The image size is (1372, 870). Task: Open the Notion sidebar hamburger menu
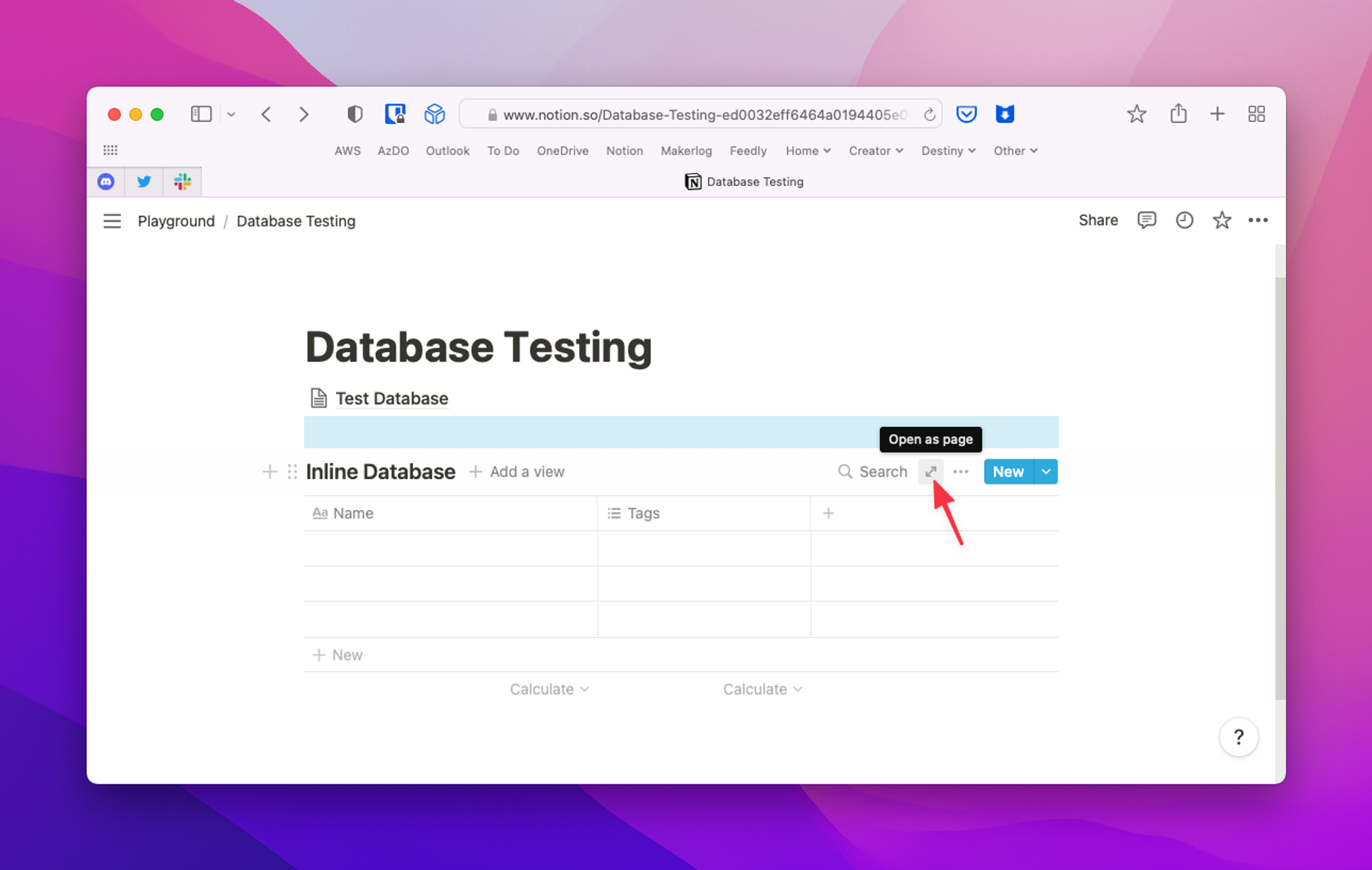(x=112, y=221)
